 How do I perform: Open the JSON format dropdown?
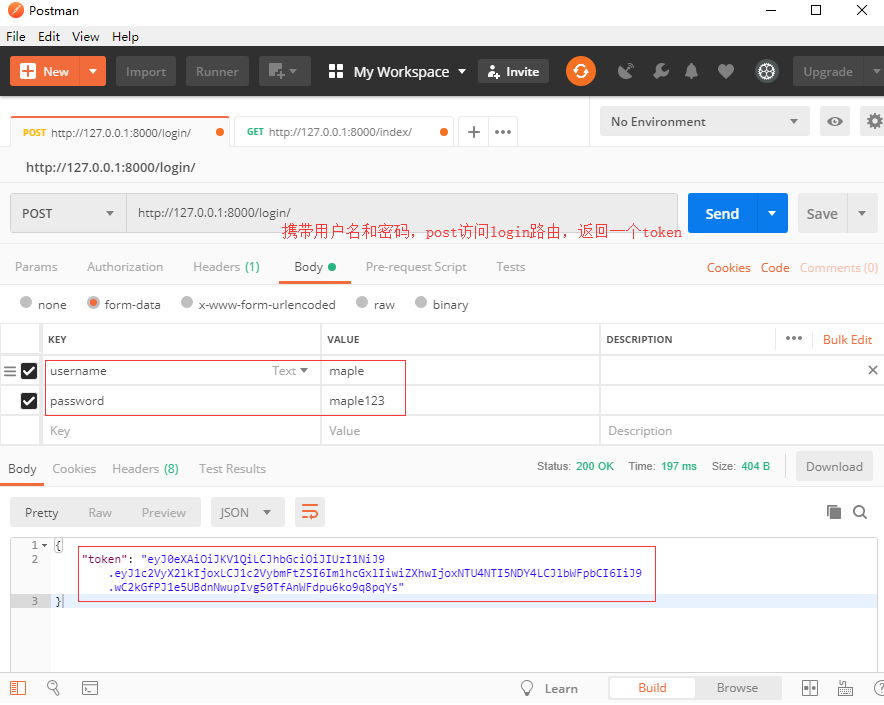pyautogui.click(x=247, y=512)
